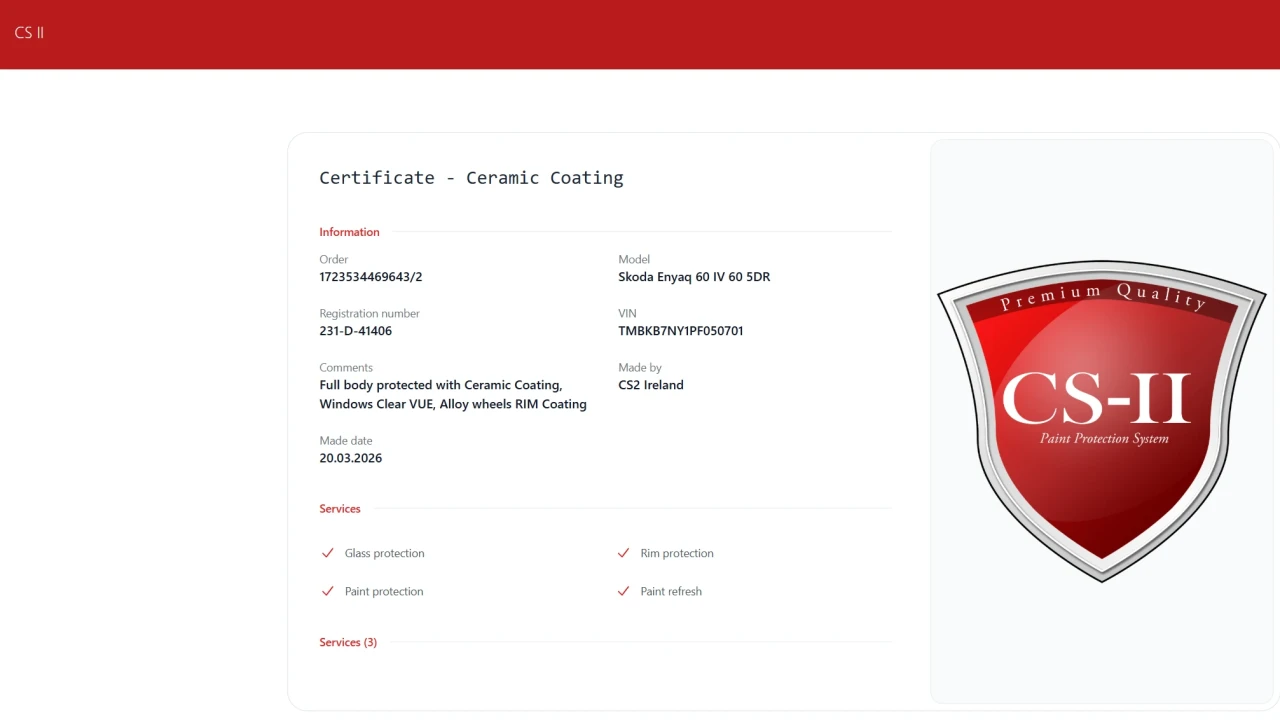Click the Comments field label

tap(346, 367)
